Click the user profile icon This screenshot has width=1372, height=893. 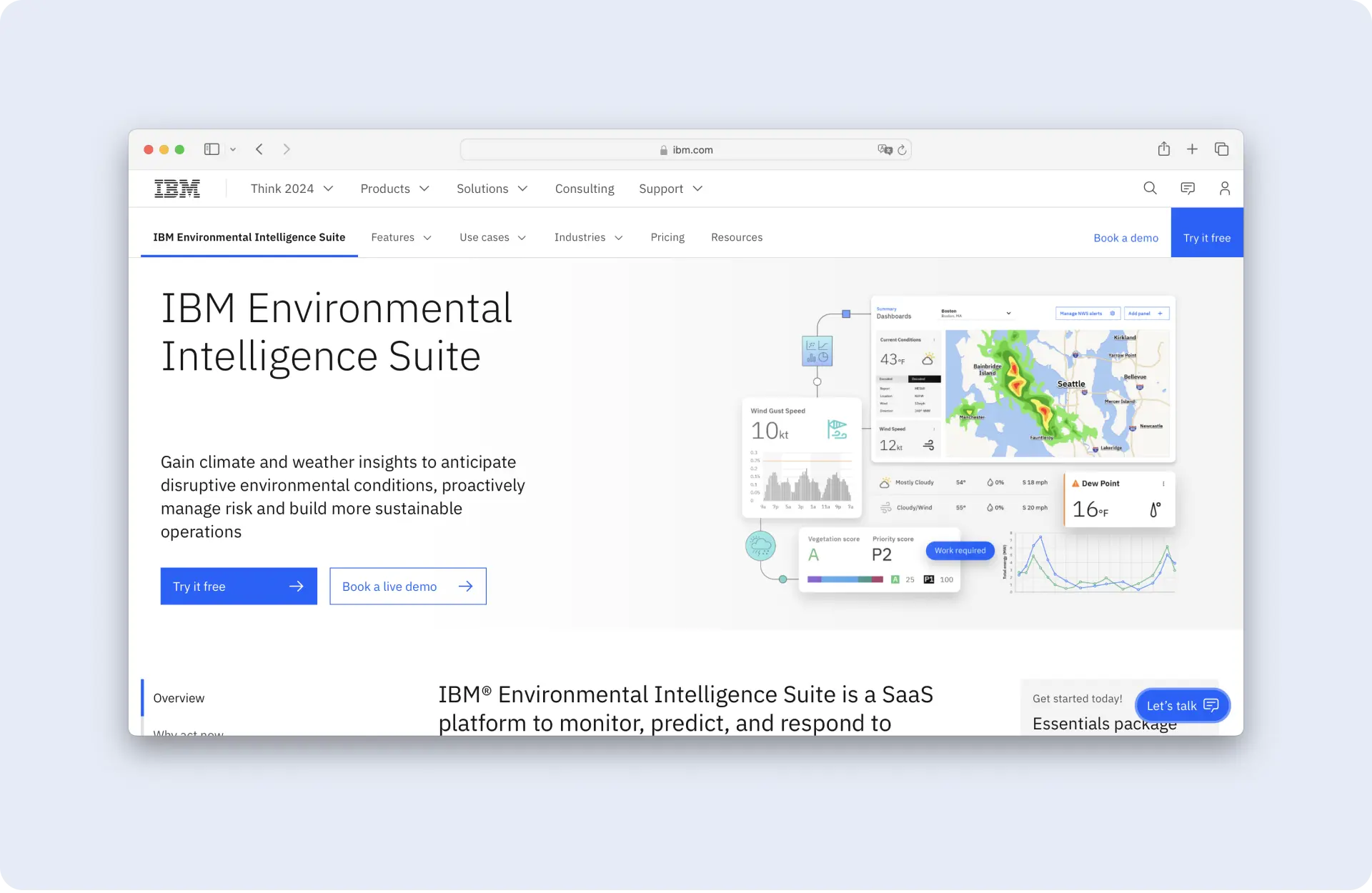(1225, 188)
